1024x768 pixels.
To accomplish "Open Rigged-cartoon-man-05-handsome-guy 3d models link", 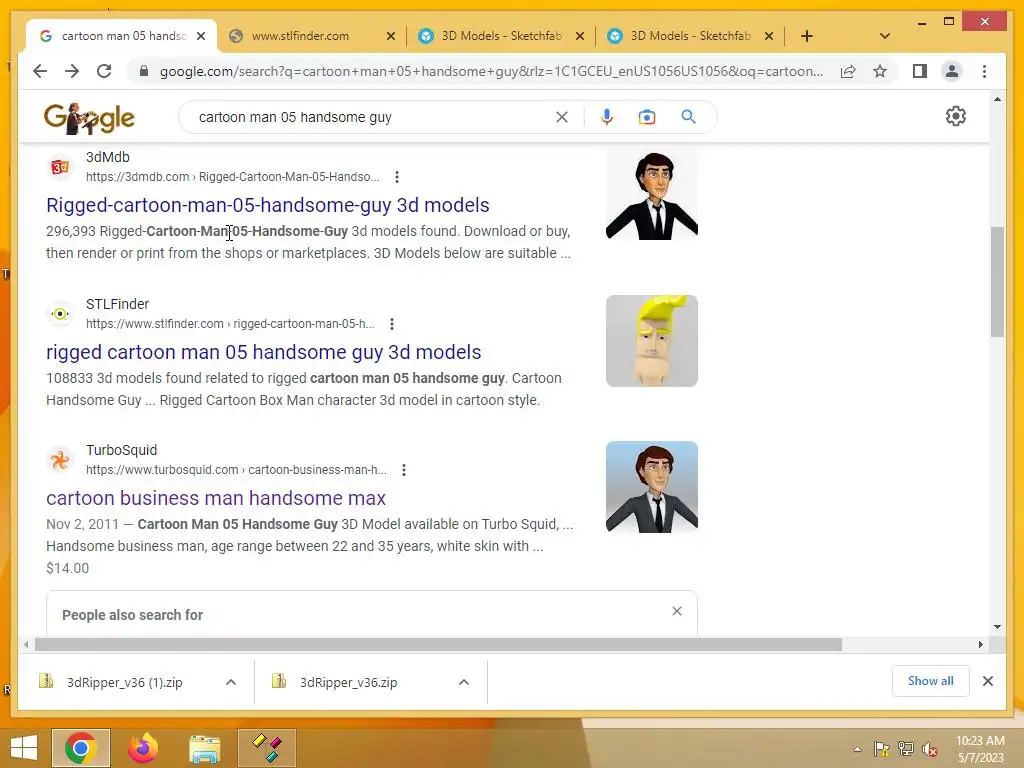I will point(268,205).
